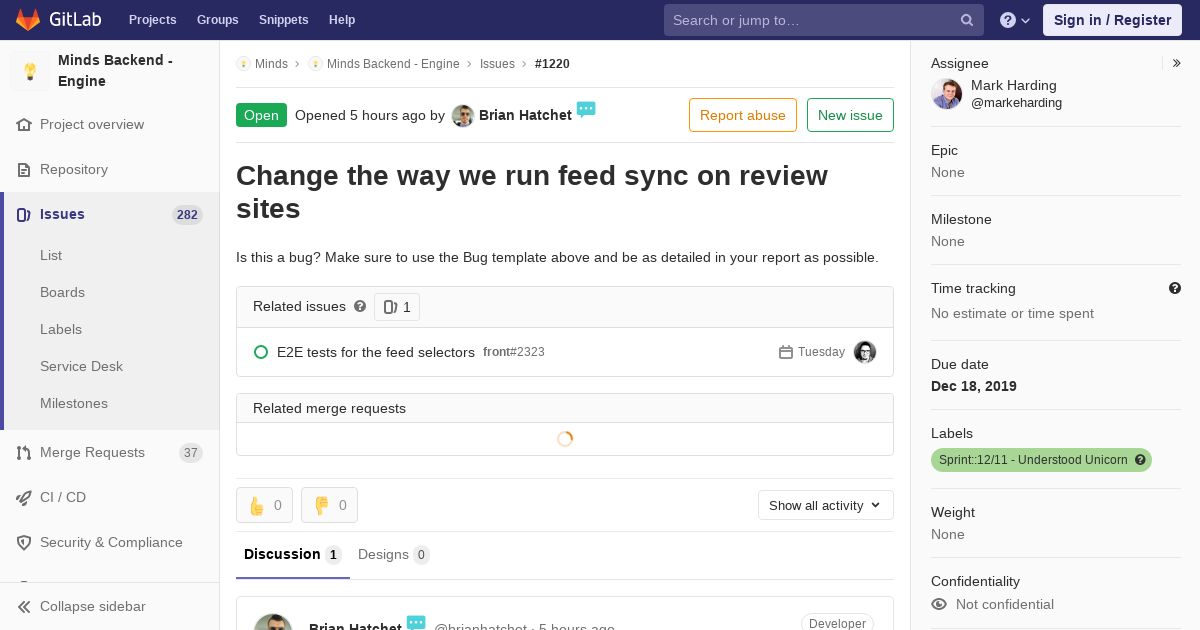Viewport: 1200px width, 630px height.
Task: Click the Minds breadcrumb link
Action: click(x=271, y=64)
